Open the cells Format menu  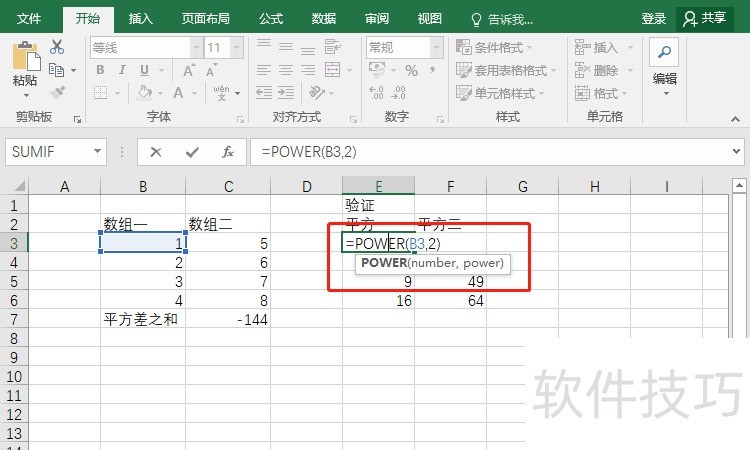coord(601,93)
